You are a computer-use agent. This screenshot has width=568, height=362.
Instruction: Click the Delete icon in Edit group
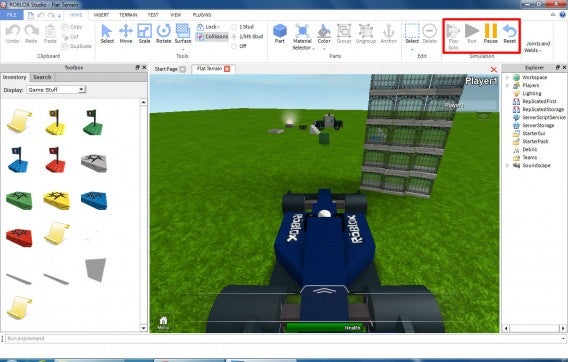click(430, 34)
